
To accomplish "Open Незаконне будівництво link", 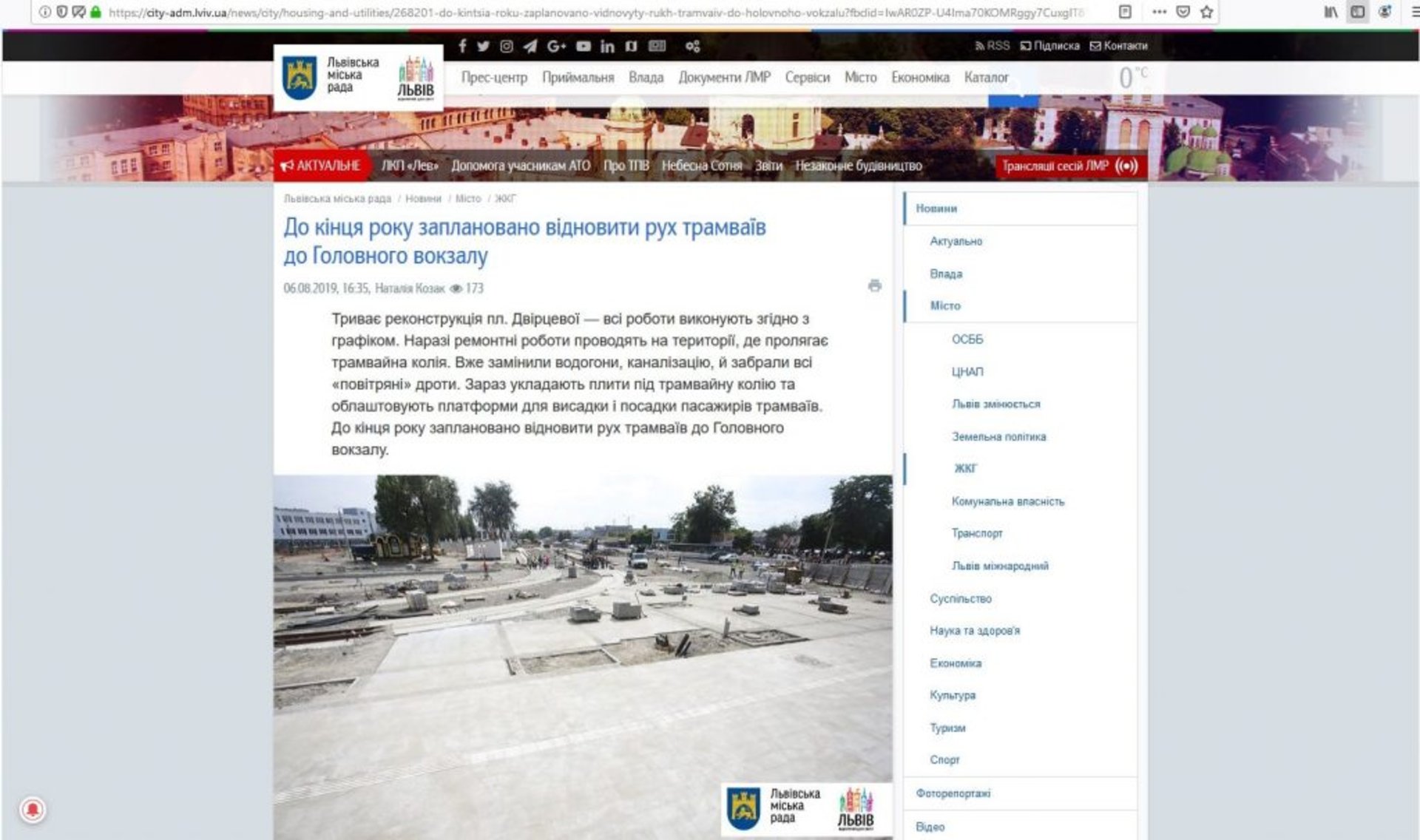I will click(859, 166).
